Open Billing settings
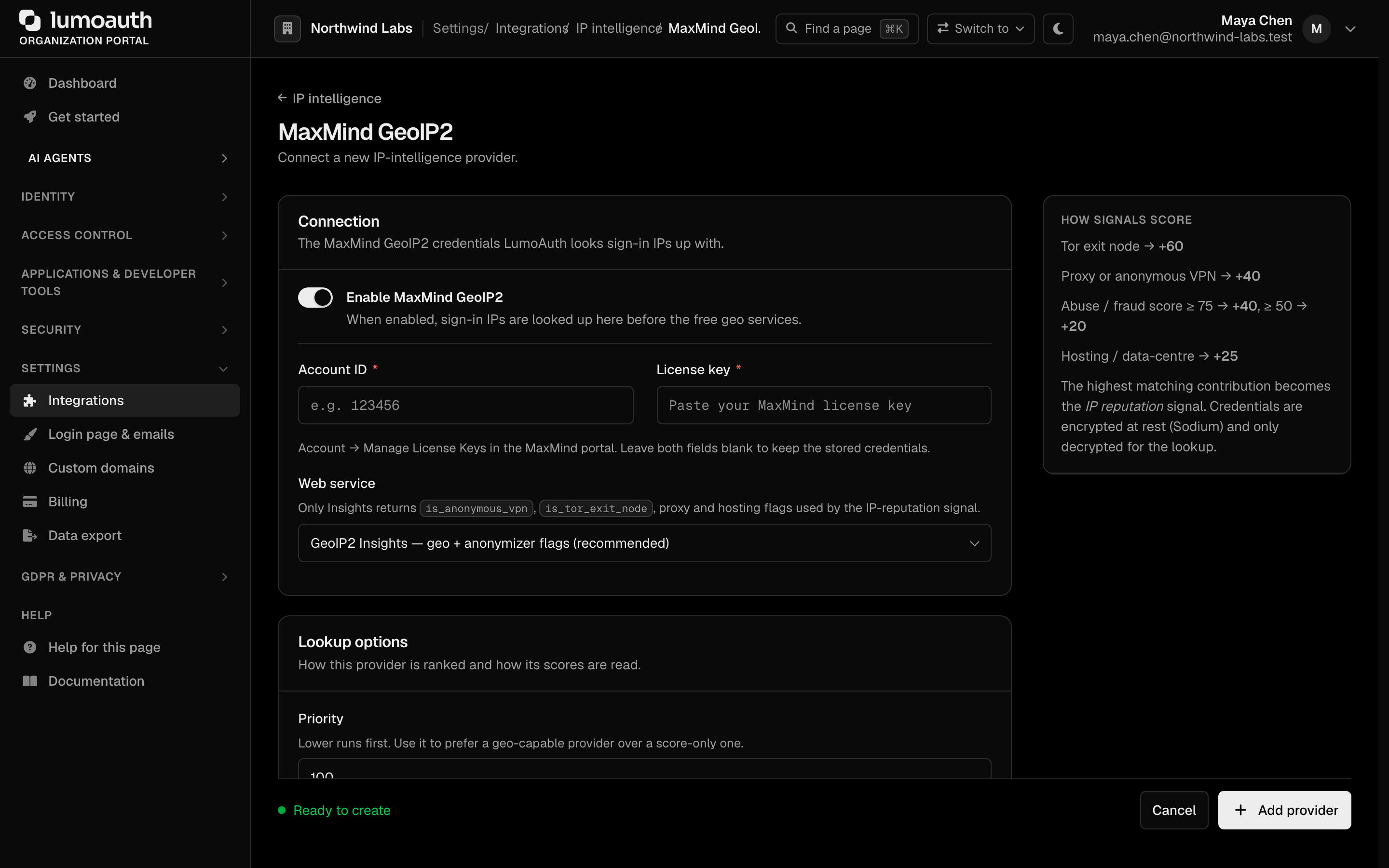Viewport: 1389px width, 868px height. coord(124,502)
